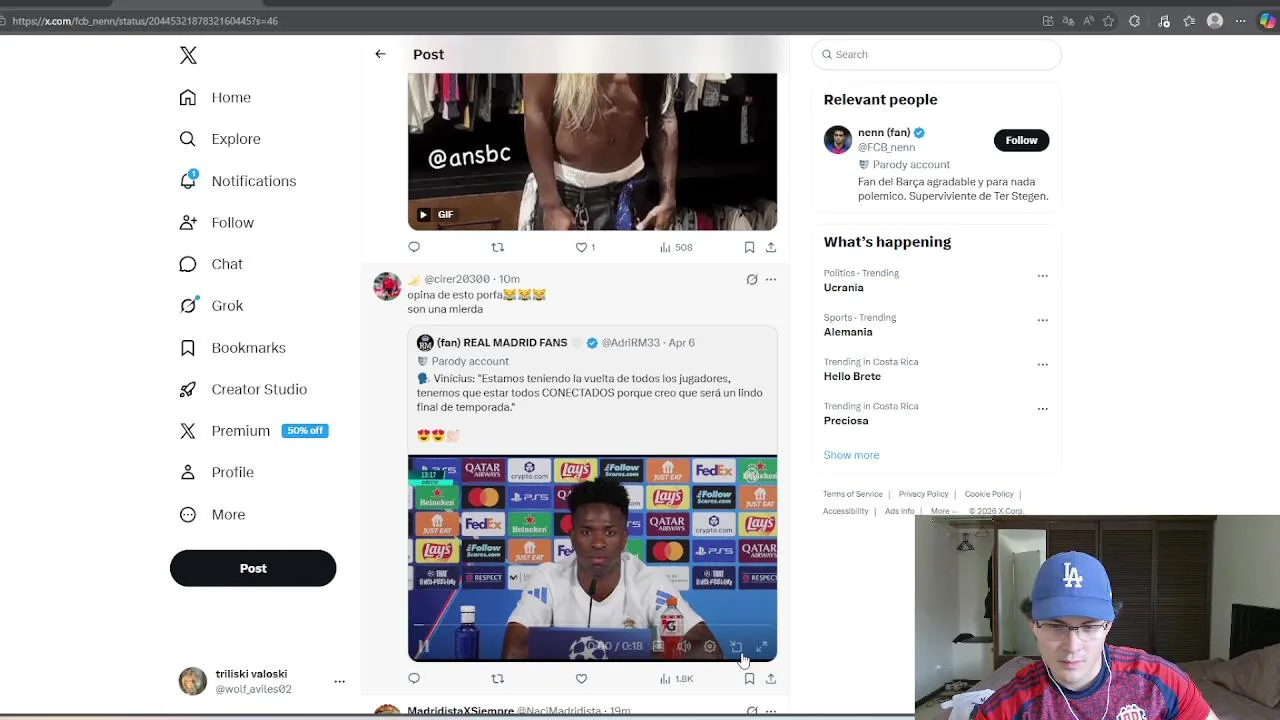Reply to the @cirer20300 post
The image size is (1280, 720).
coord(414,679)
